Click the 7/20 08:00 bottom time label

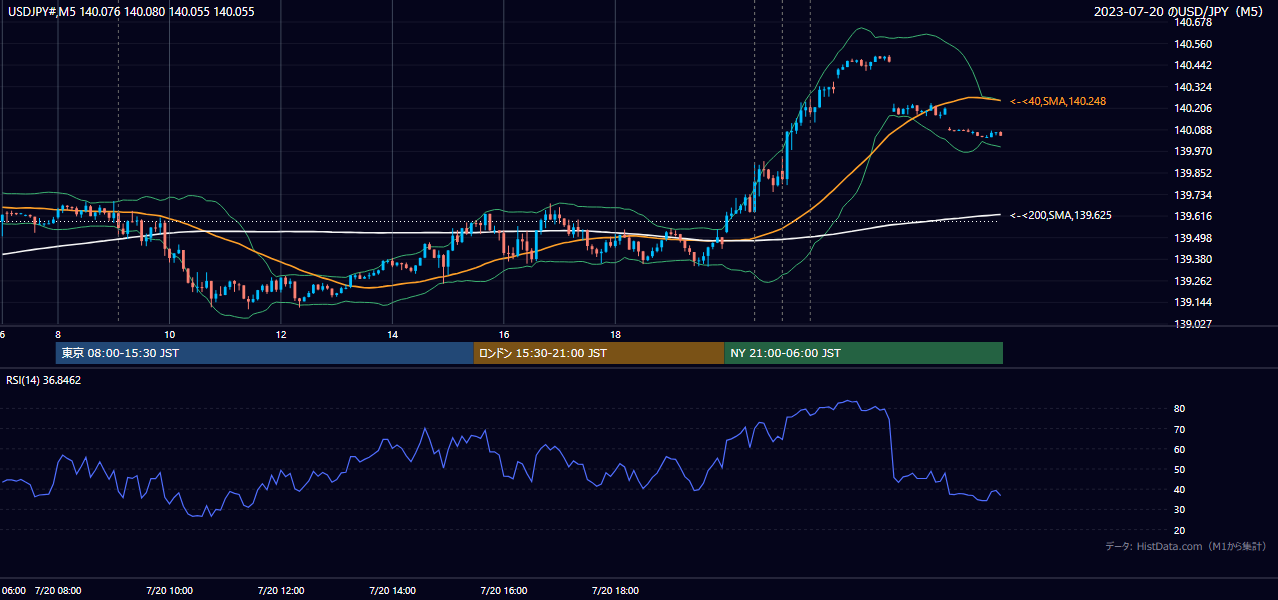pos(58,590)
